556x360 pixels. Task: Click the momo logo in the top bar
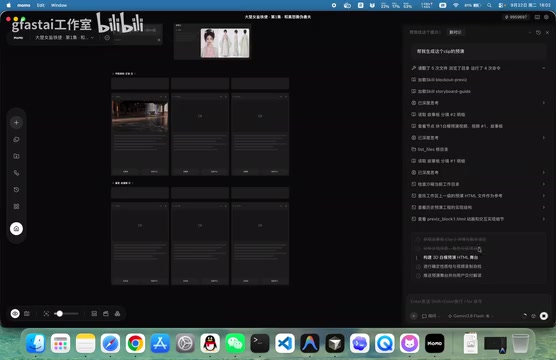click(18, 38)
